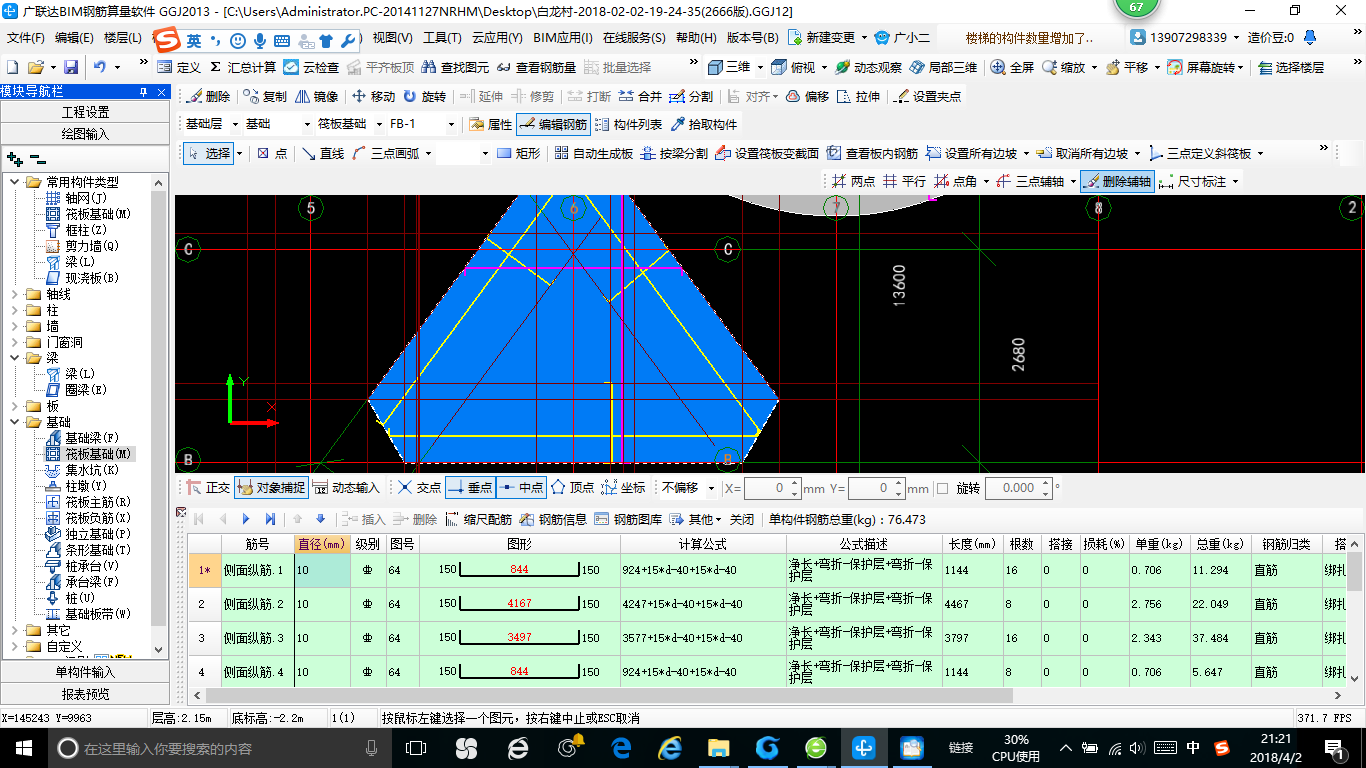This screenshot has height=768, width=1366.
Task: Click the save file icon
Action: [71, 67]
